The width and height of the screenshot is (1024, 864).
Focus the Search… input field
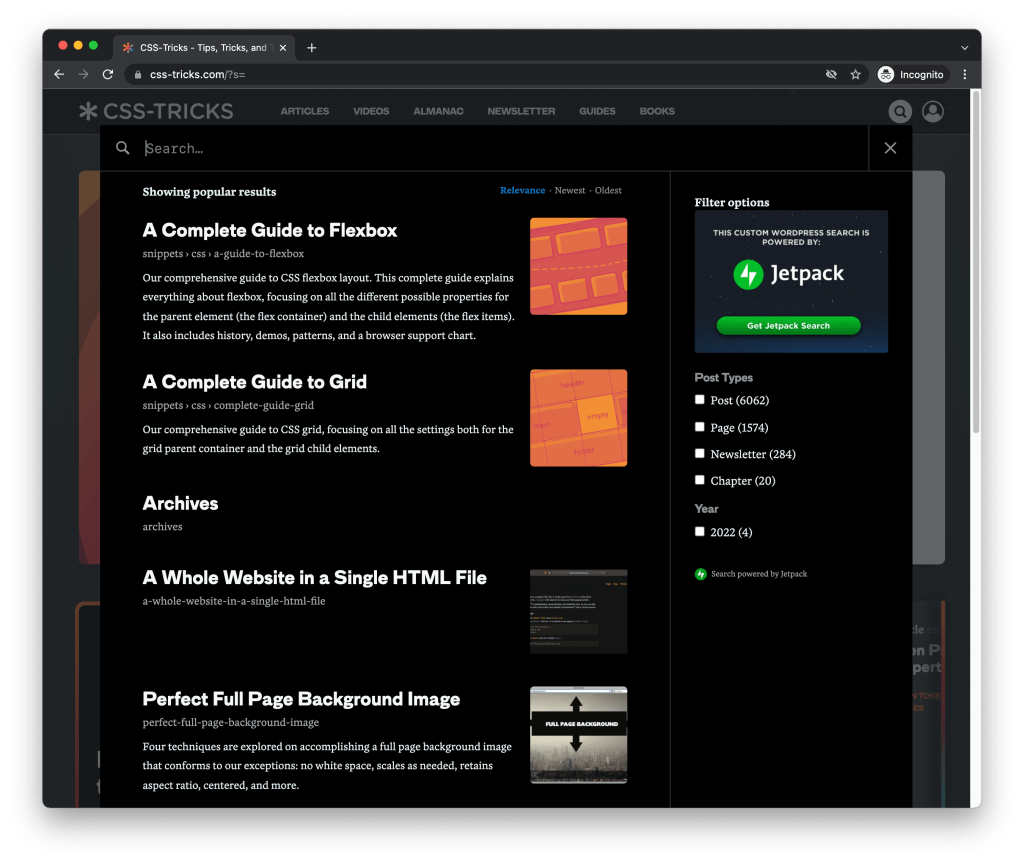coord(503,148)
